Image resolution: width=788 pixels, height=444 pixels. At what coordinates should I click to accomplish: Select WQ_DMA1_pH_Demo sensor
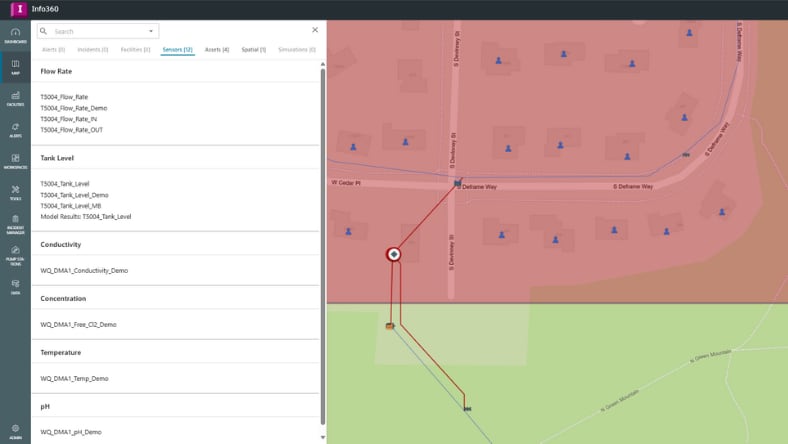coord(71,432)
